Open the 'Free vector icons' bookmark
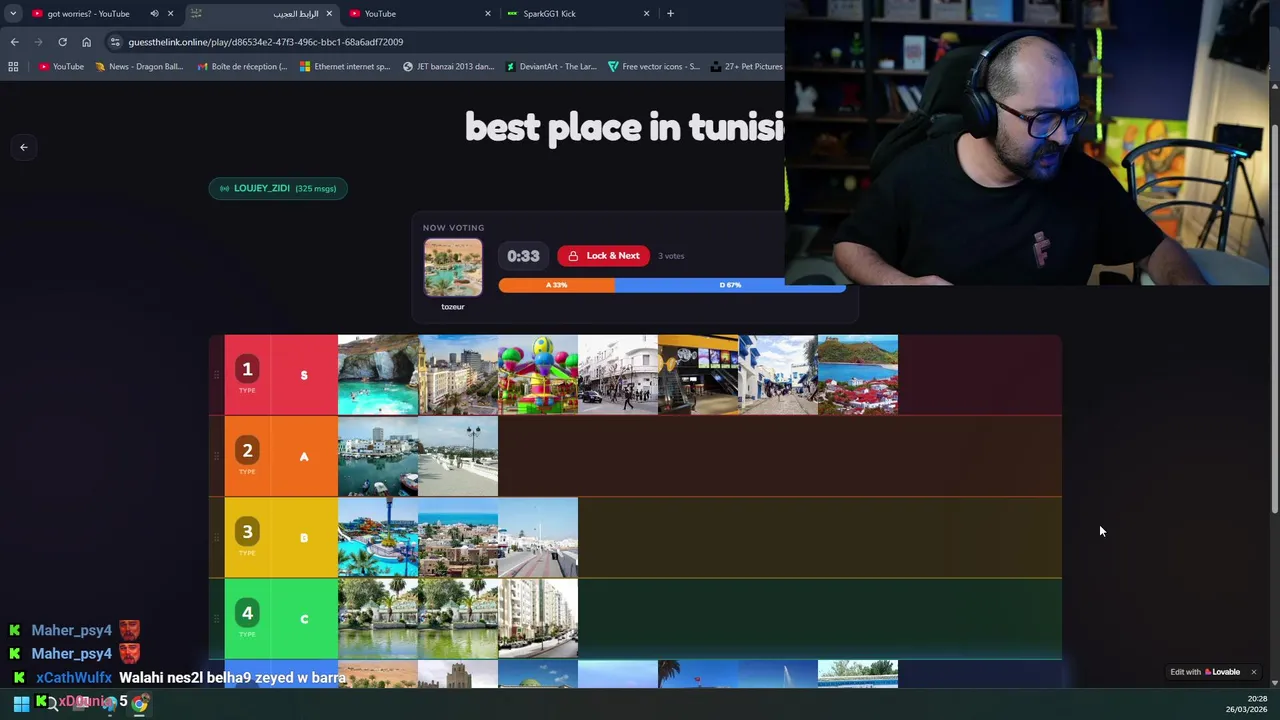 click(654, 67)
